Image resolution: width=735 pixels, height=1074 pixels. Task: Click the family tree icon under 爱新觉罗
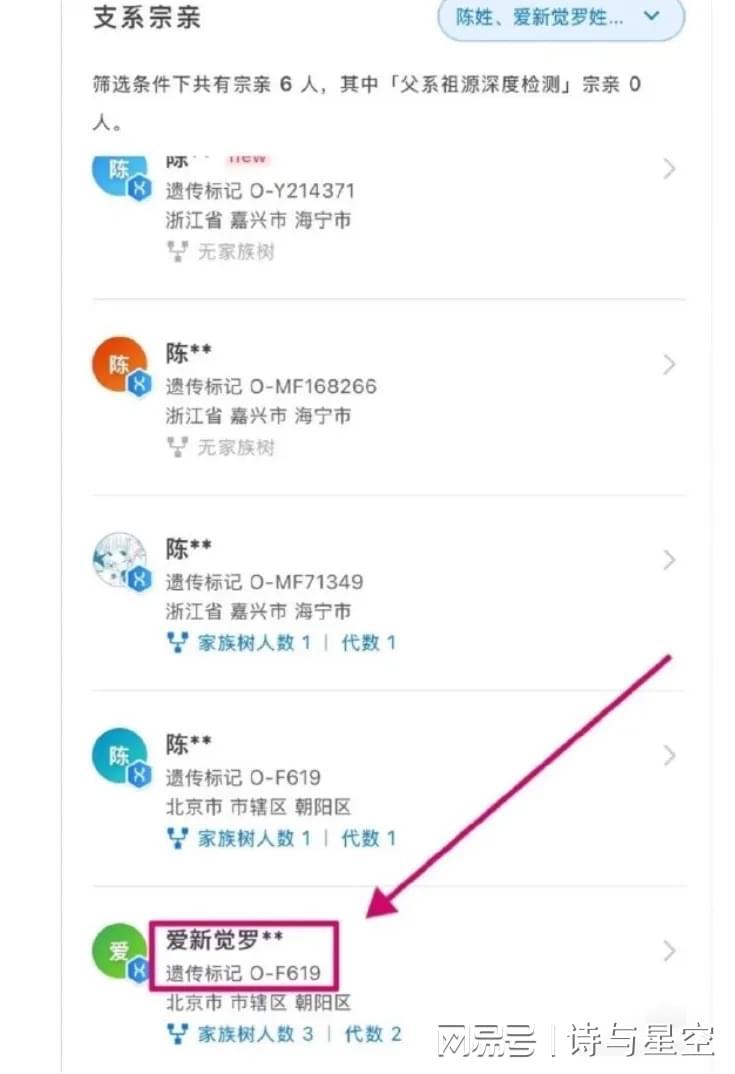177,1033
